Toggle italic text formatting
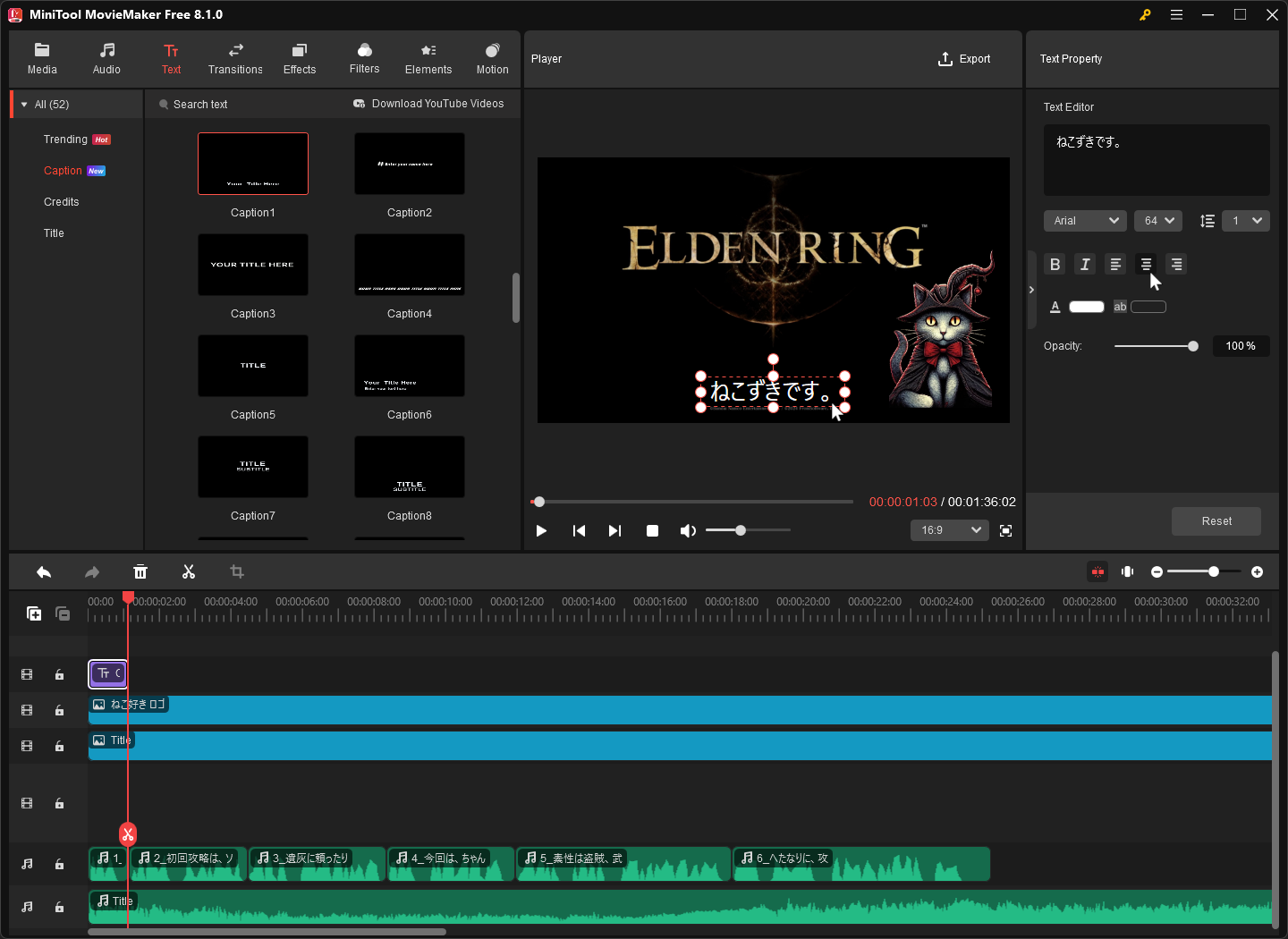This screenshot has width=1288, height=939. point(1085,264)
